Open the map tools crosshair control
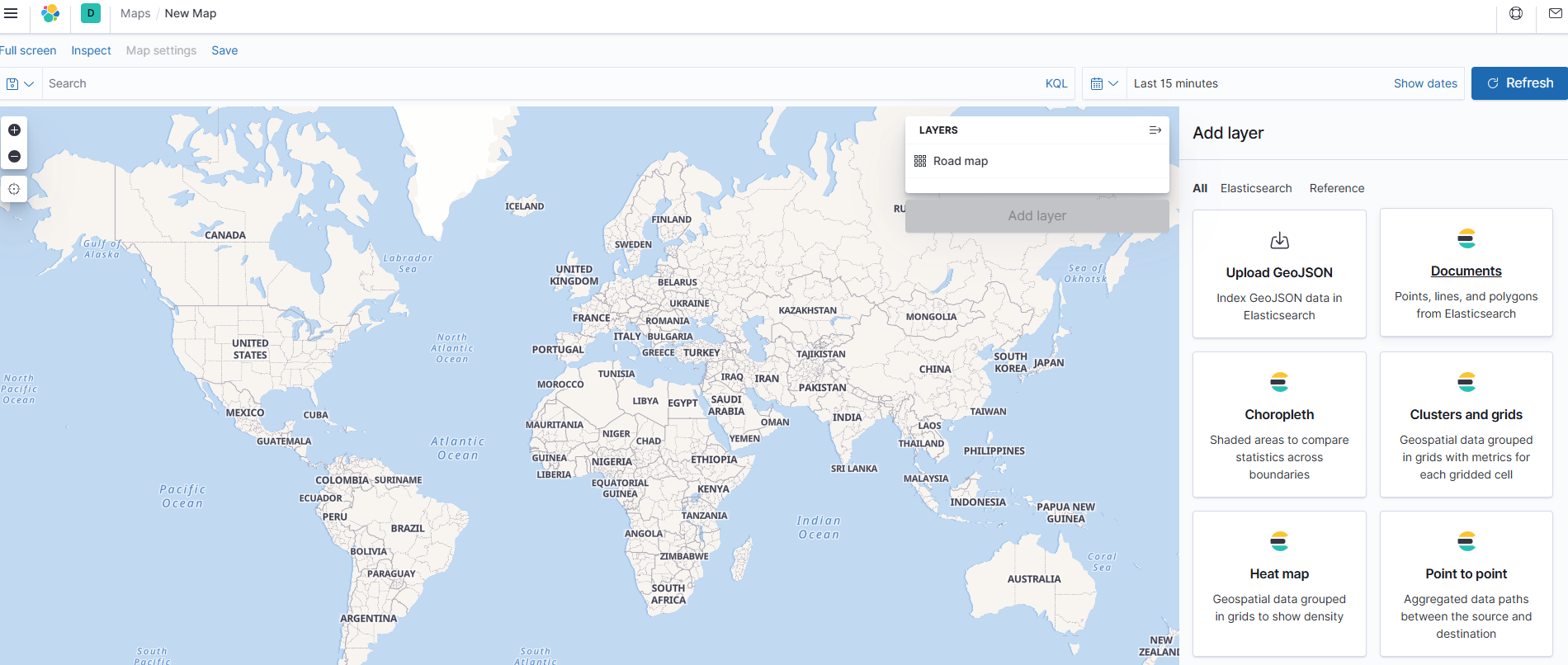Image resolution: width=1568 pixels, height=665 pixels. point(14,189)
